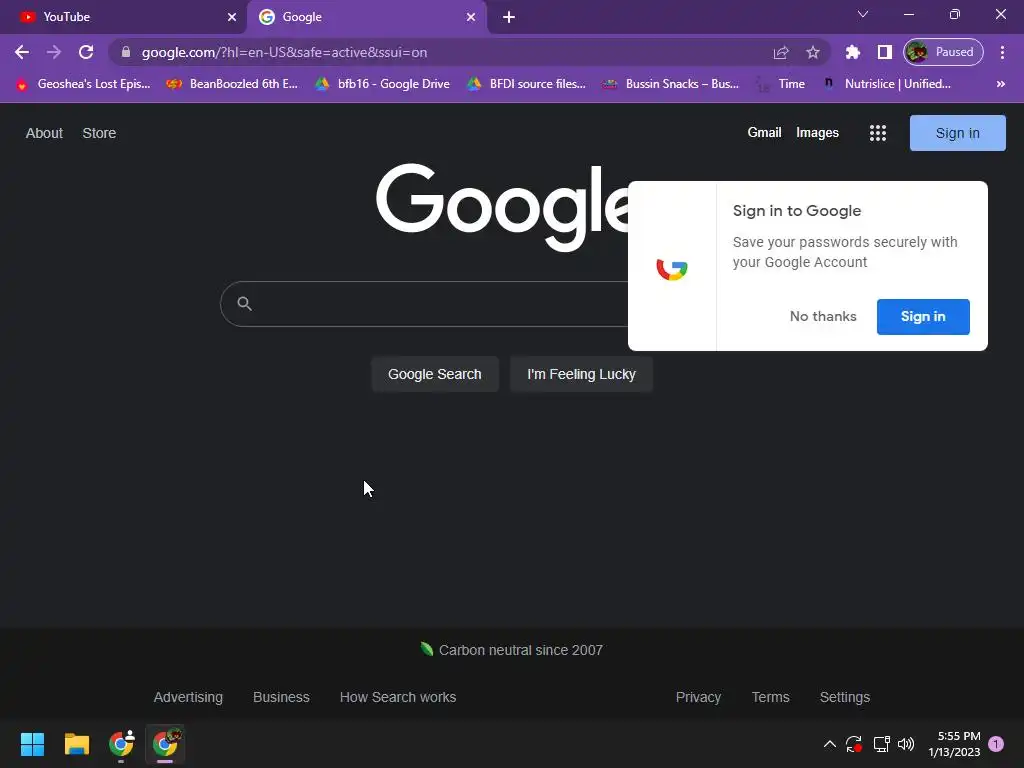Open the Paused profile button
The image size is (1024, 768).
[x=943, y=52]
